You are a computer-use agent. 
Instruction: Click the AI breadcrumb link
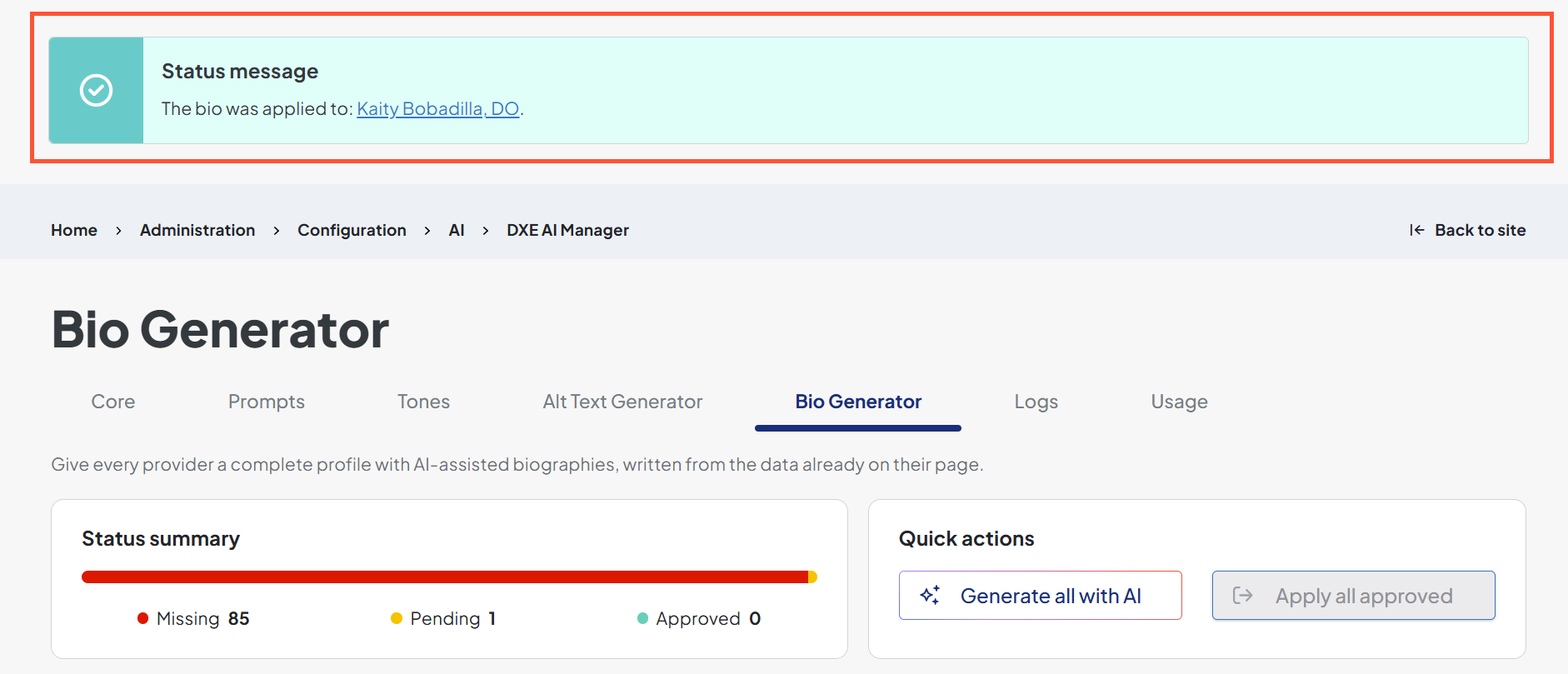[457, 230]
